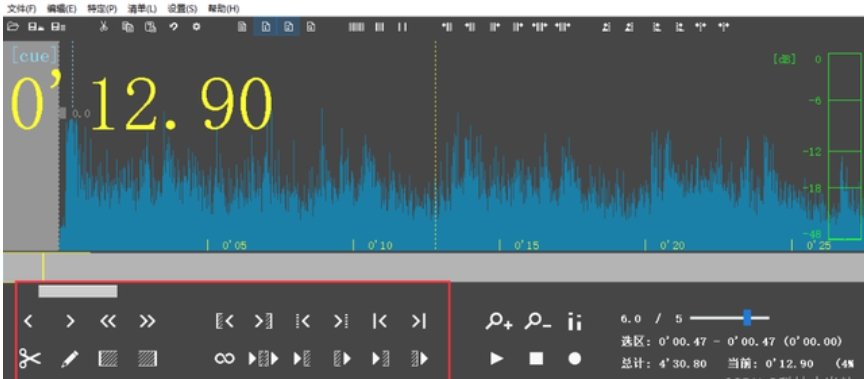
Task: Toggle the infinity loop playback icon
Action: (224, 359)
